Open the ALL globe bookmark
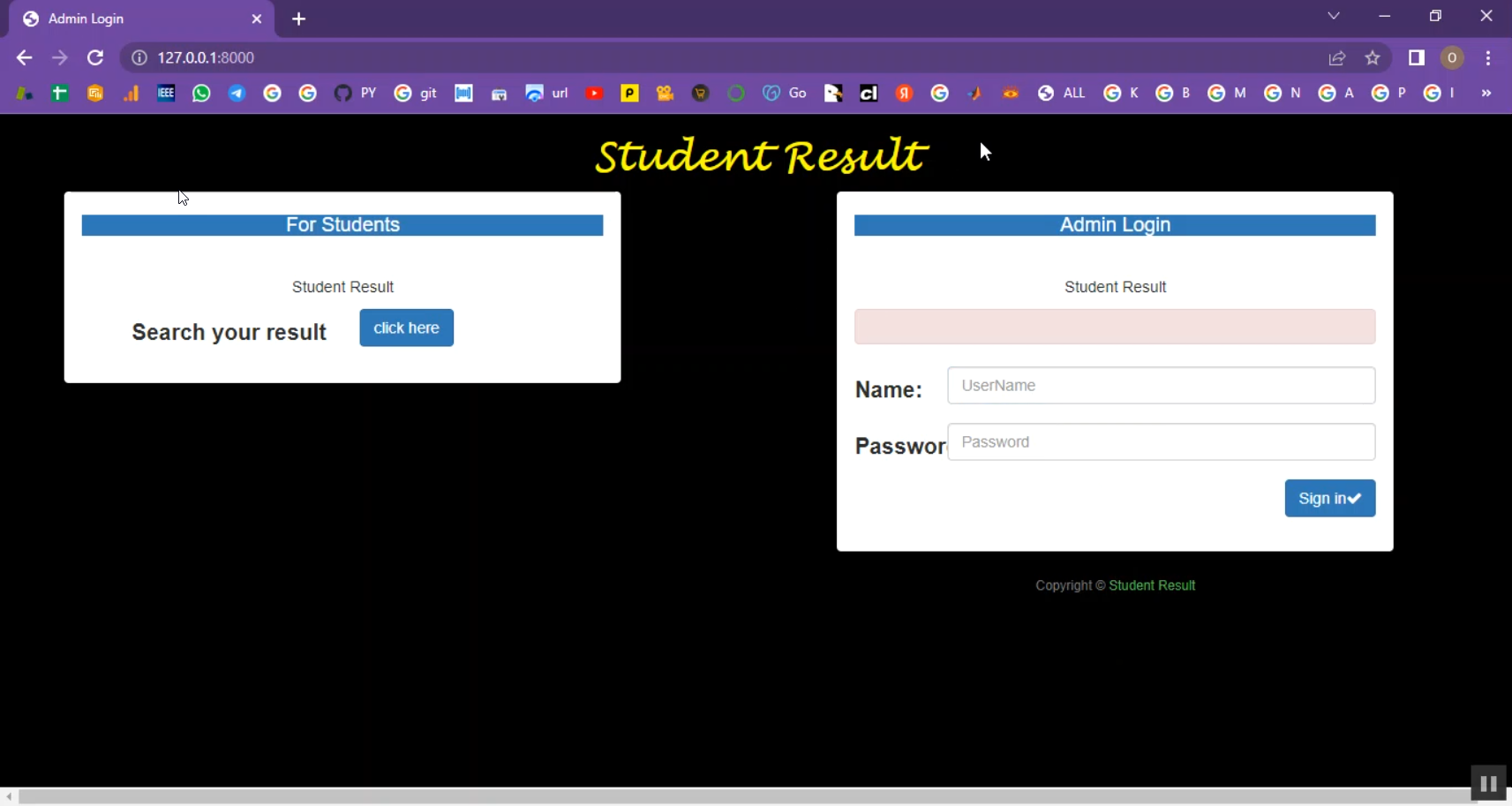This screenshot has width=1512, height=806. tap(1062, 94)
